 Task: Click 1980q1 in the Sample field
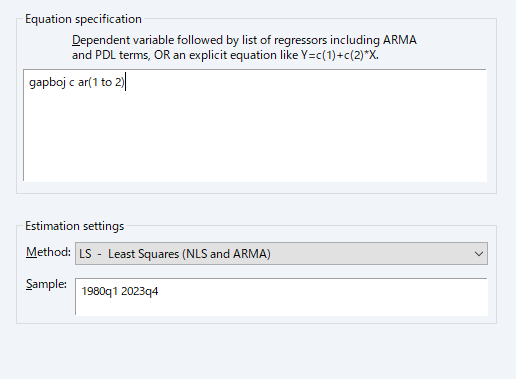click(x=100, y=291)
